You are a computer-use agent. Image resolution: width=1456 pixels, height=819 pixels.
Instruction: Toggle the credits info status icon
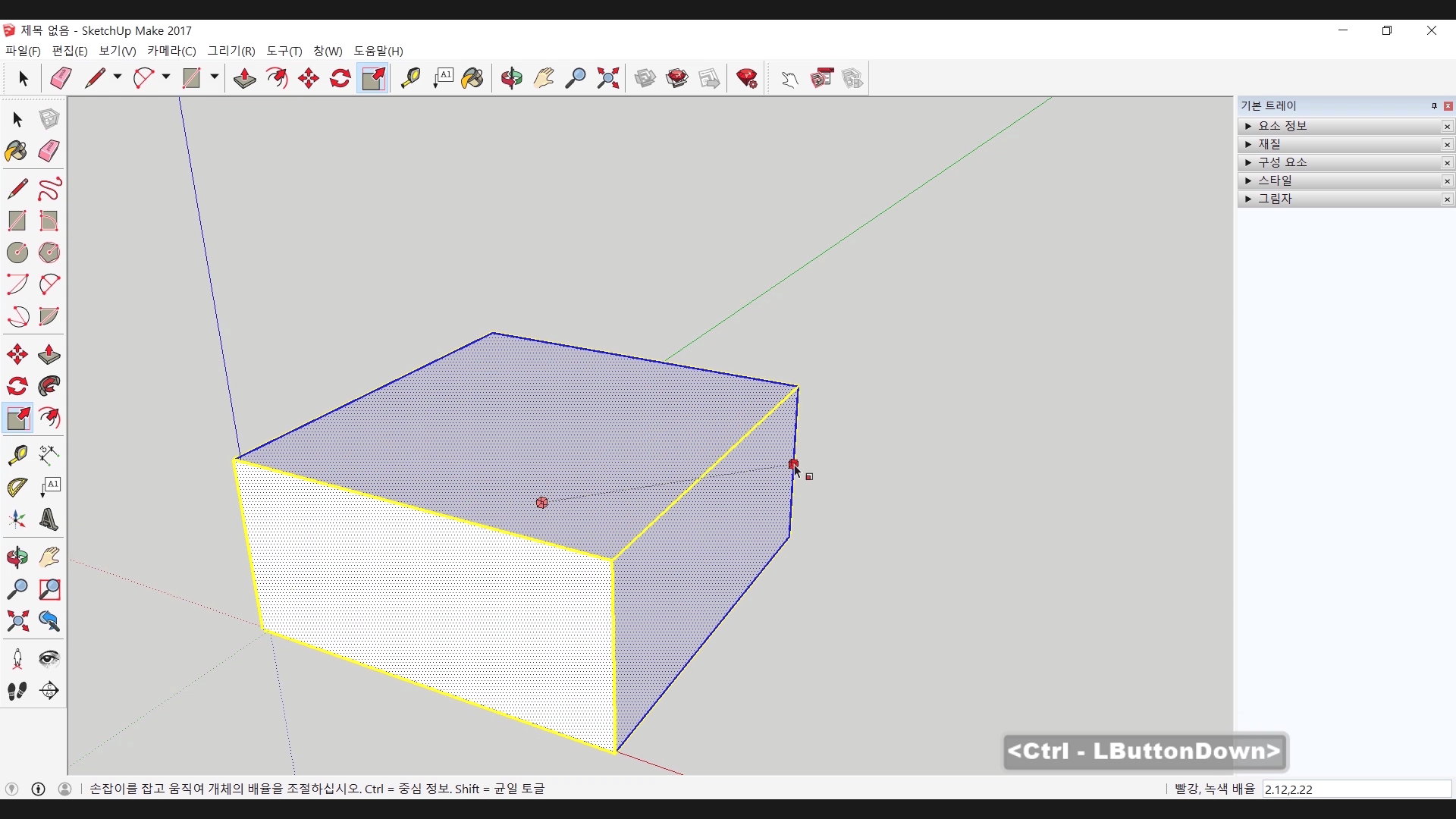click(x=38, y=789)
